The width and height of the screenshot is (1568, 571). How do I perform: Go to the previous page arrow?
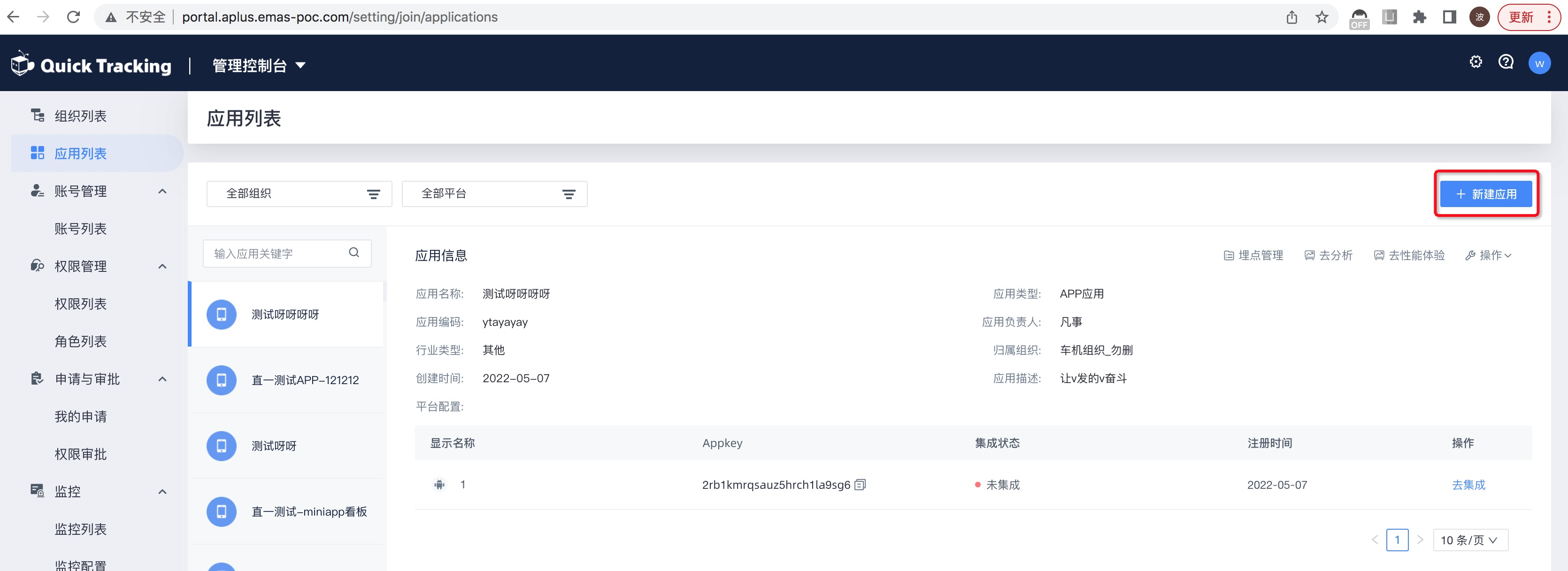[x=1375, y=540]
